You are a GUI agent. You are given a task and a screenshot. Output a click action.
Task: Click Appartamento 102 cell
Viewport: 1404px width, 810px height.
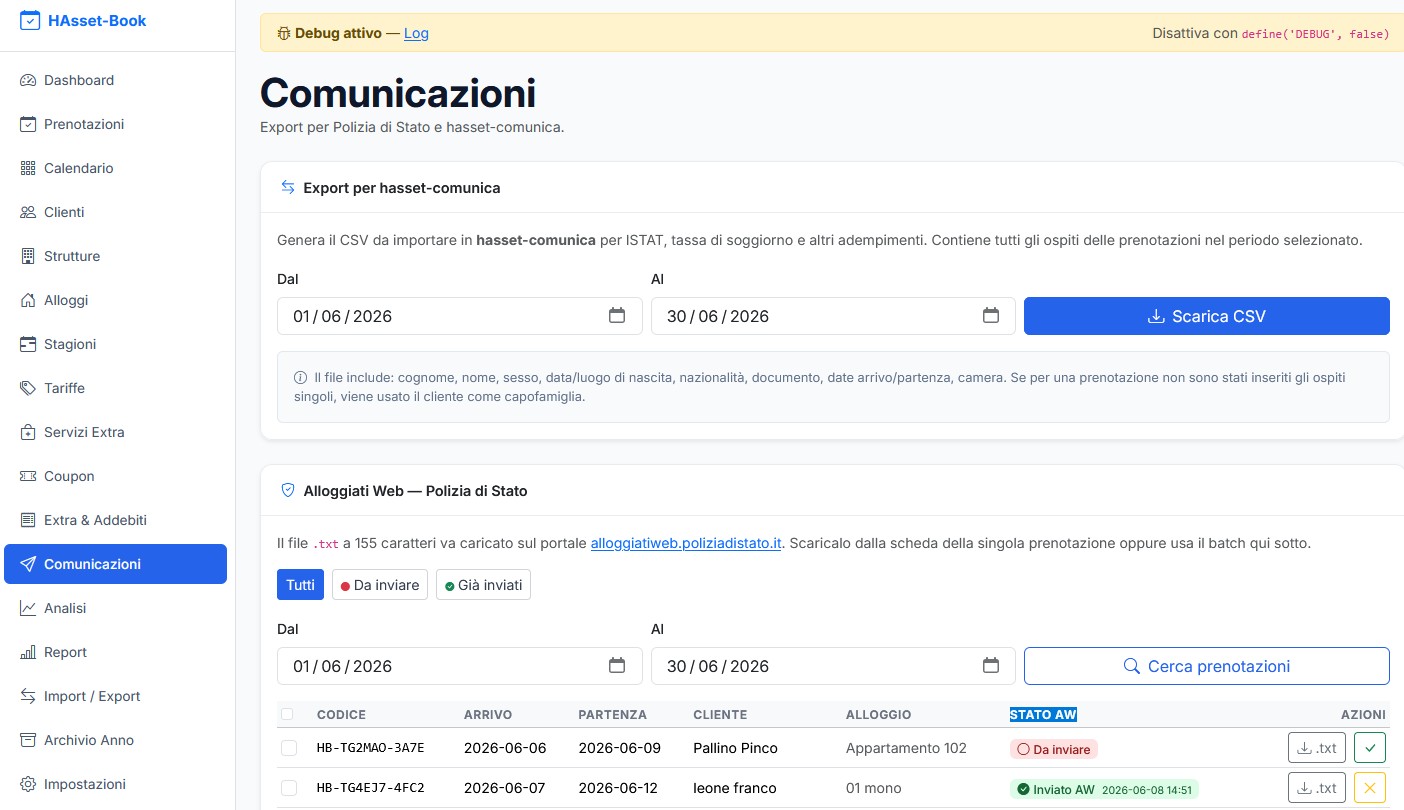(x=904, y=748)
